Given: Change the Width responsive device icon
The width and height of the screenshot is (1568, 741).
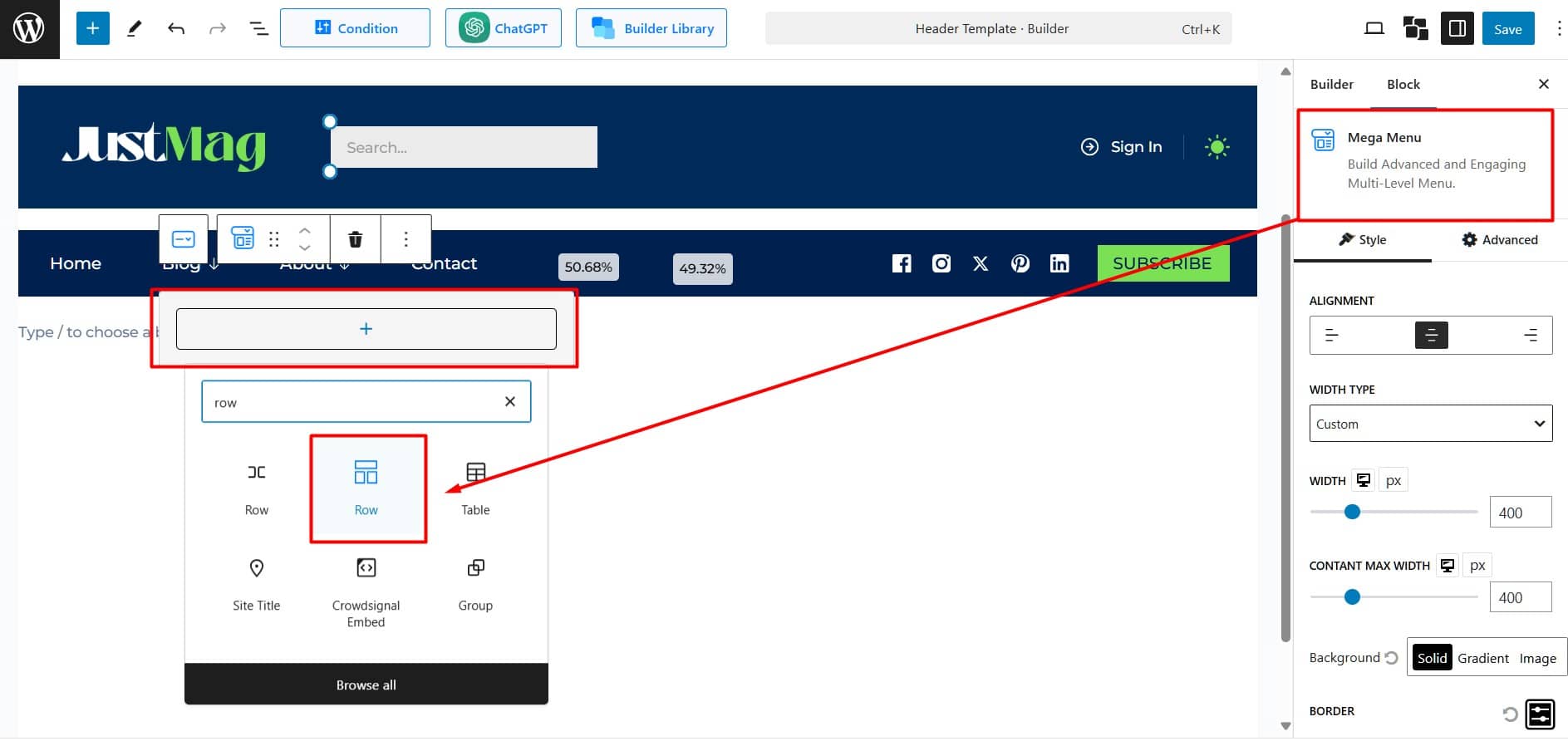Looking at the screenshot, I should [x=1364, y=480].
